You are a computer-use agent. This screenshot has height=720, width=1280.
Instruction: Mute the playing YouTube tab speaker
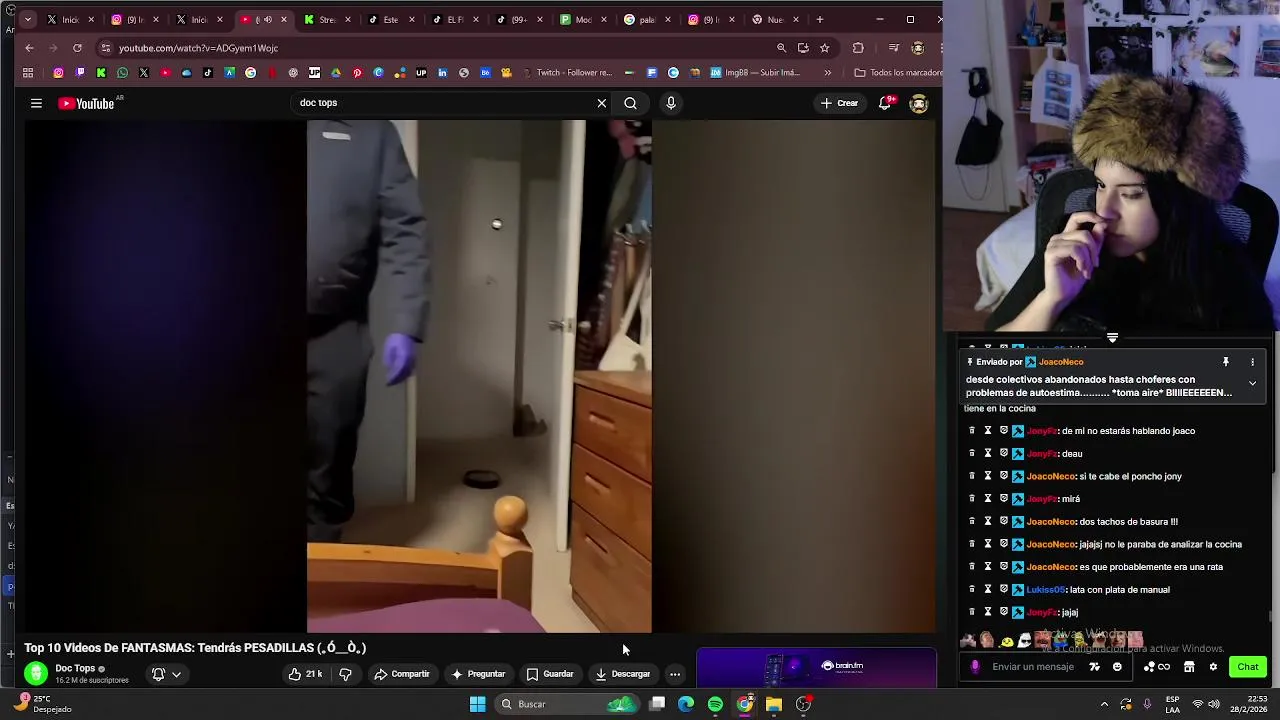(x=267, y=19)
